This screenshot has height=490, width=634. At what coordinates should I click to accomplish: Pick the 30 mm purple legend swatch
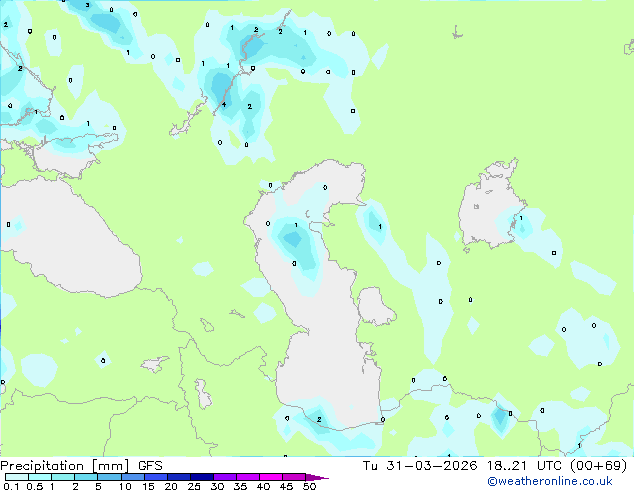[224, 477]
